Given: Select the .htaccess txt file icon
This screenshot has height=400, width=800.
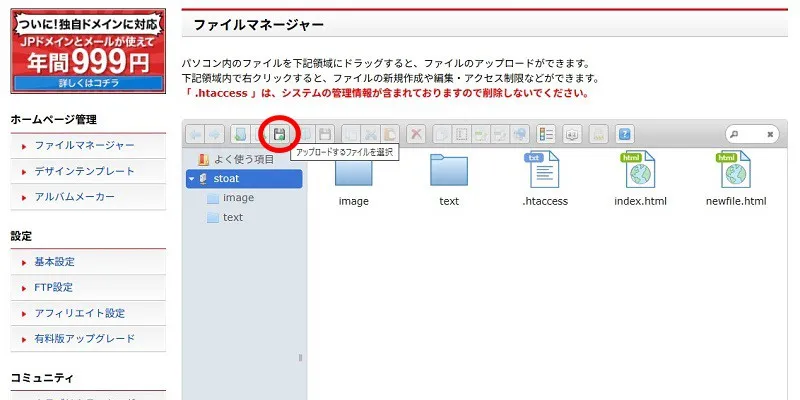Looking at the screenshot, I should pos(542,169).
